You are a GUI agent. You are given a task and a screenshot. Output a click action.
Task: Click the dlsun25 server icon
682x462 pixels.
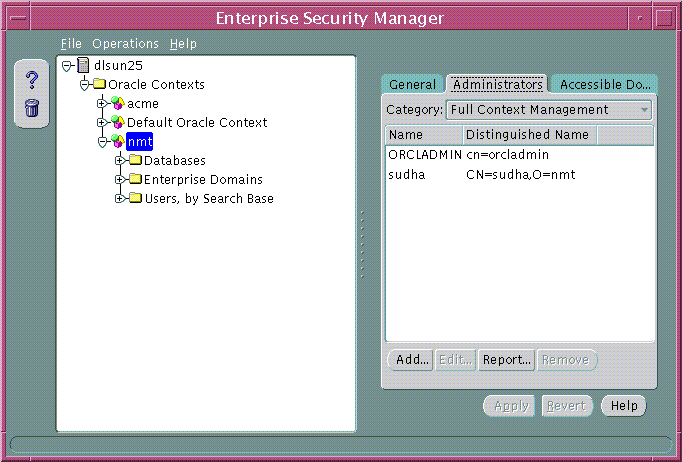pyautogui.click(x=83, y=66)
